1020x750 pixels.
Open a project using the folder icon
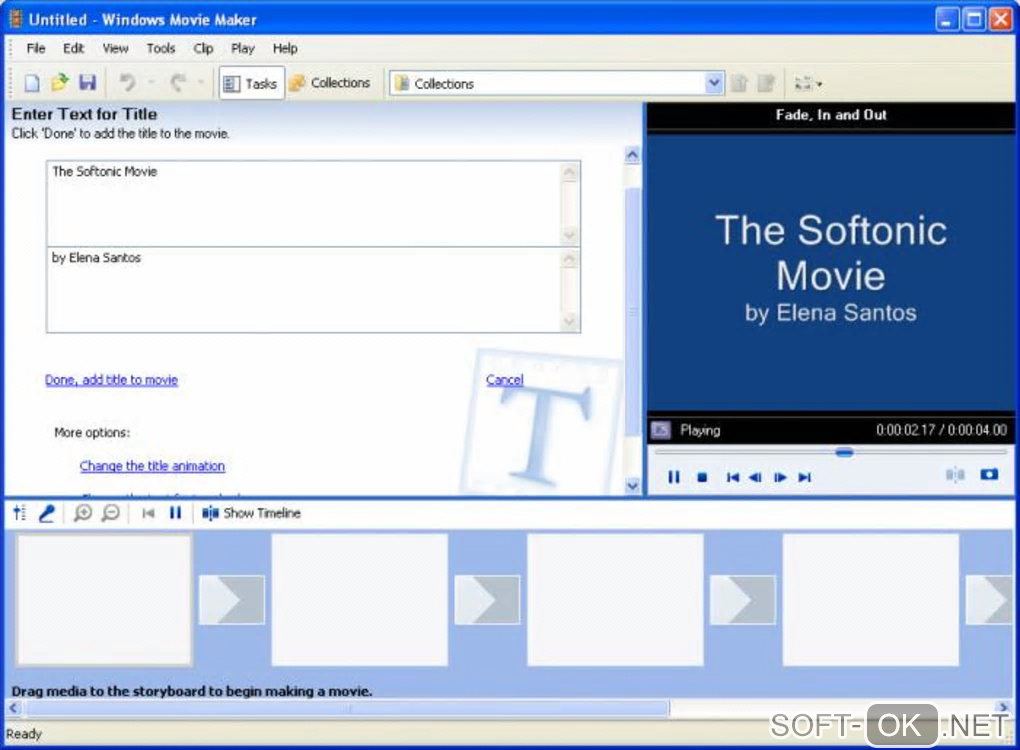[x=59, y=83]
